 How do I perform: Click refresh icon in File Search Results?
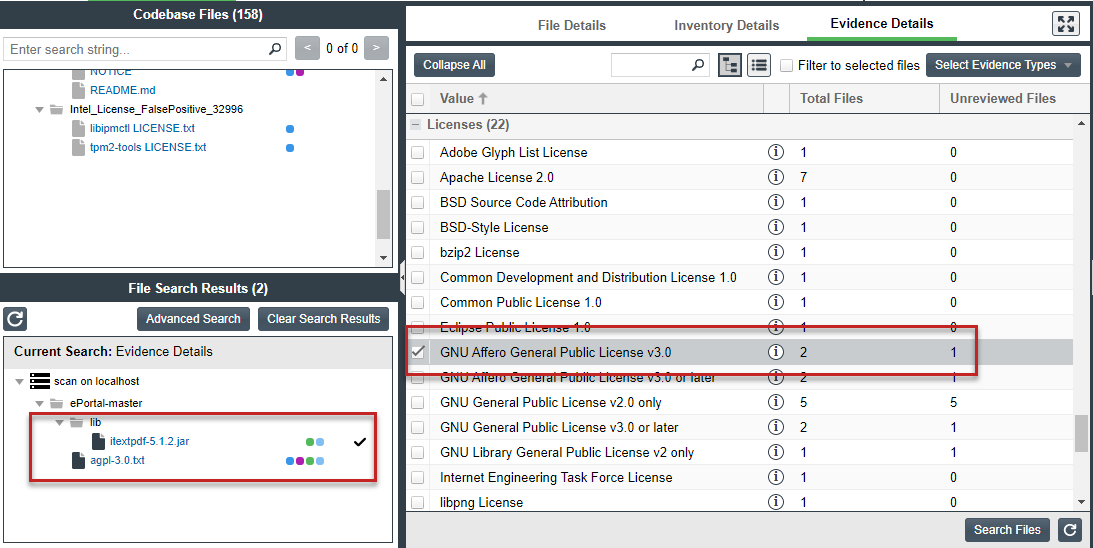click(15, 319)
